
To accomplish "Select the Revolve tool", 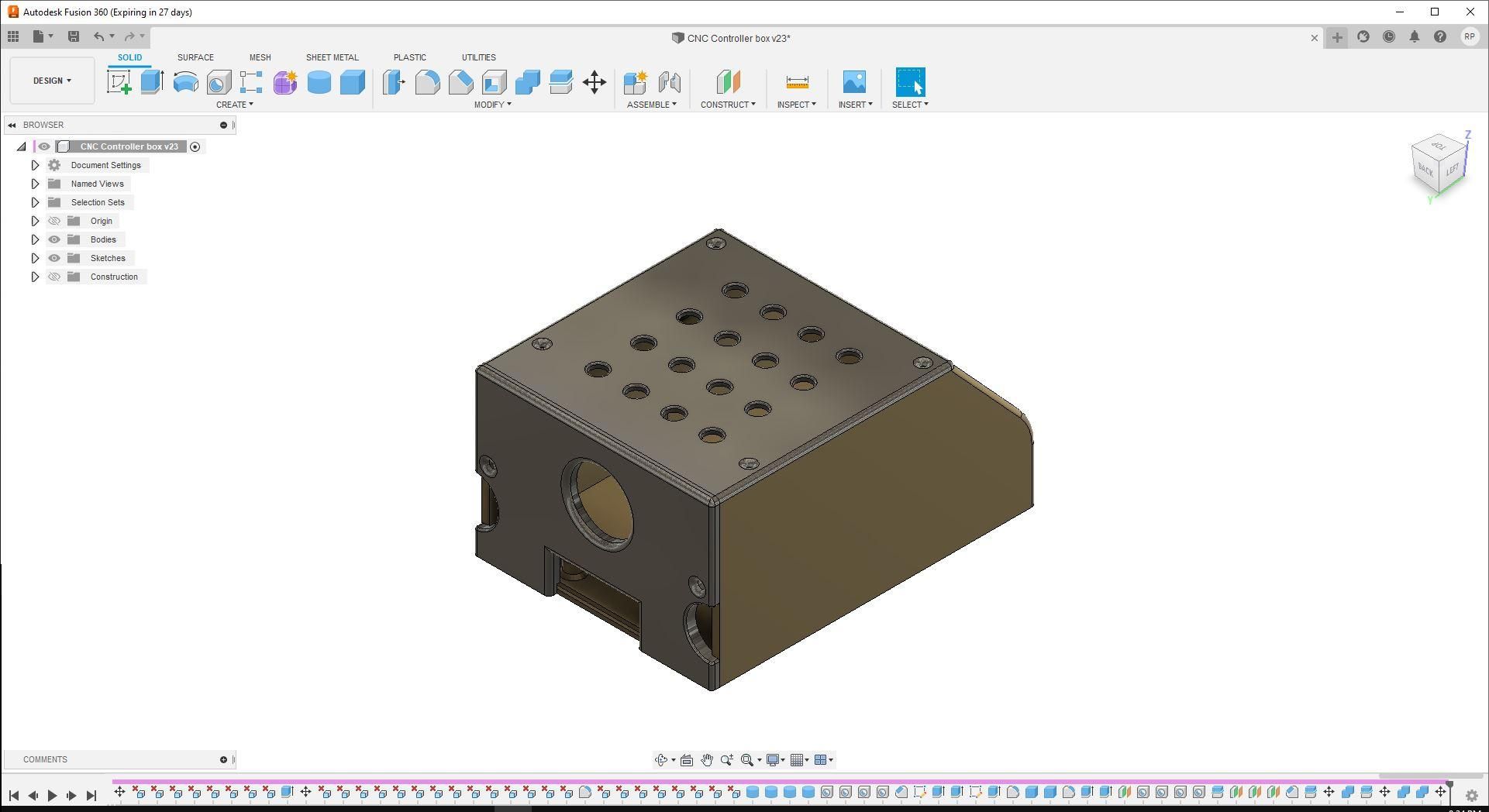I will (x=185, y=81).
